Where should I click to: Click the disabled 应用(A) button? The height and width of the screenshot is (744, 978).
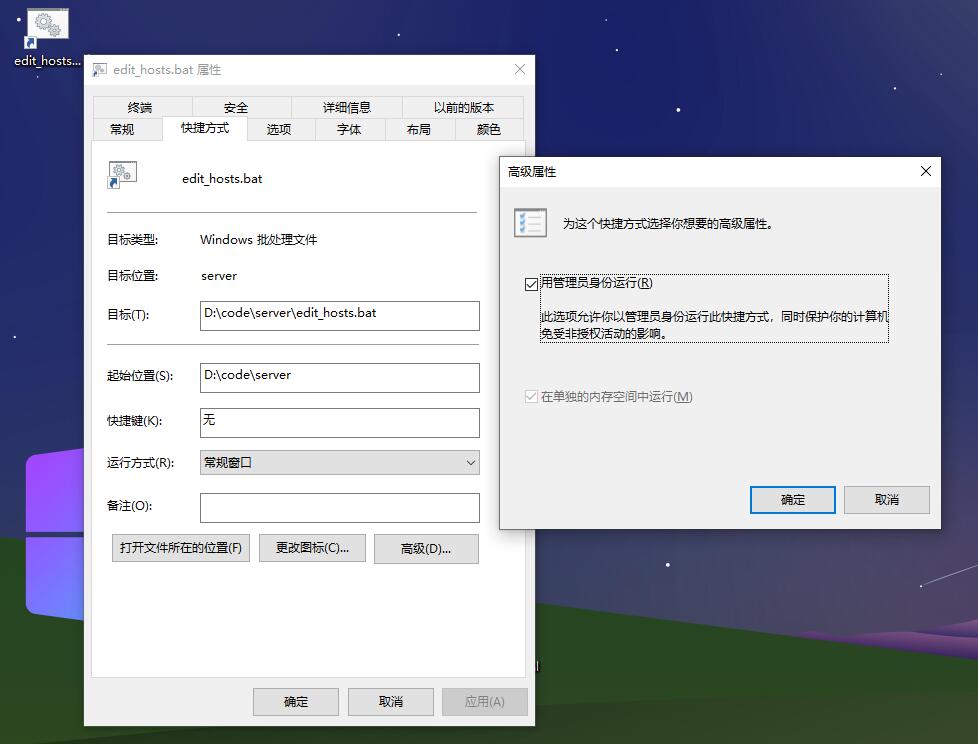coord(485,702)
